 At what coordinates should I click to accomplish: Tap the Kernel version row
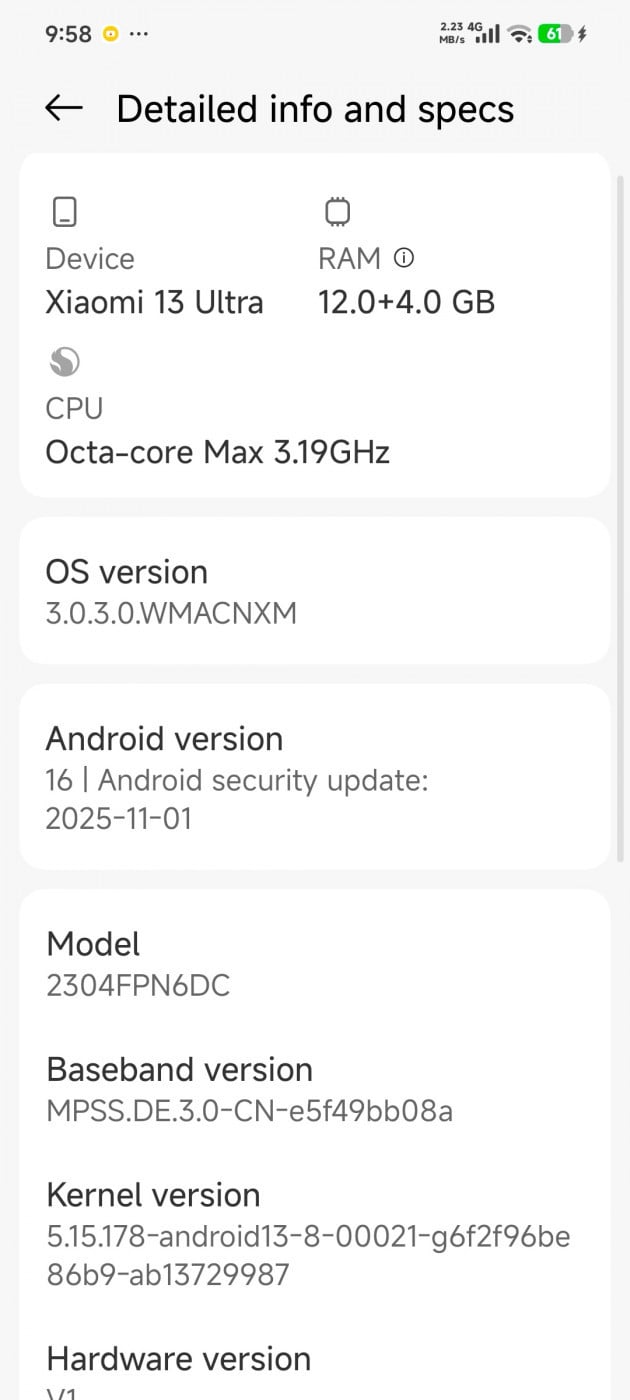pyautogui.click(x=314, y=1234)
